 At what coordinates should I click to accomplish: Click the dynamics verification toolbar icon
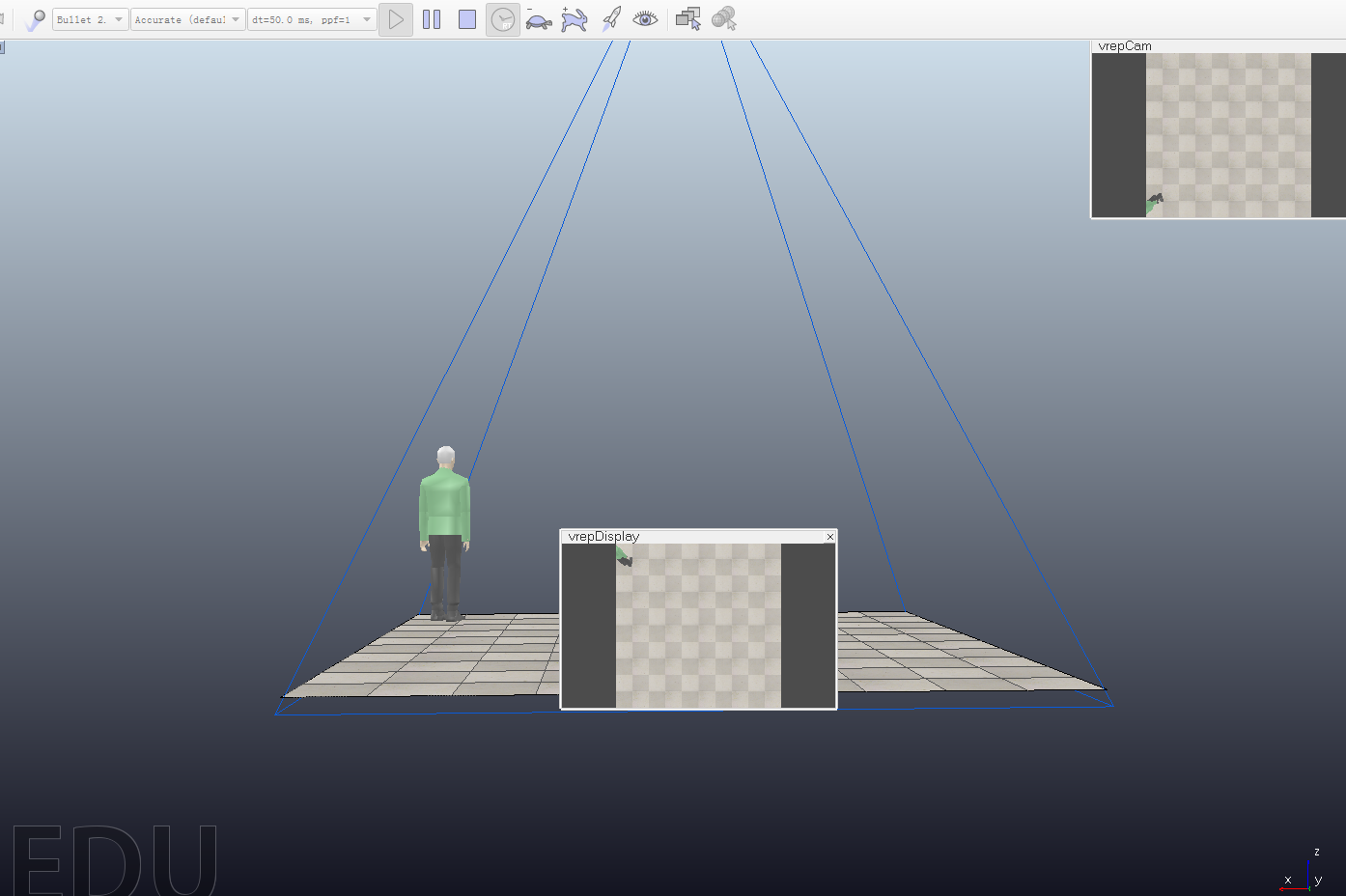tap(36, 19)
